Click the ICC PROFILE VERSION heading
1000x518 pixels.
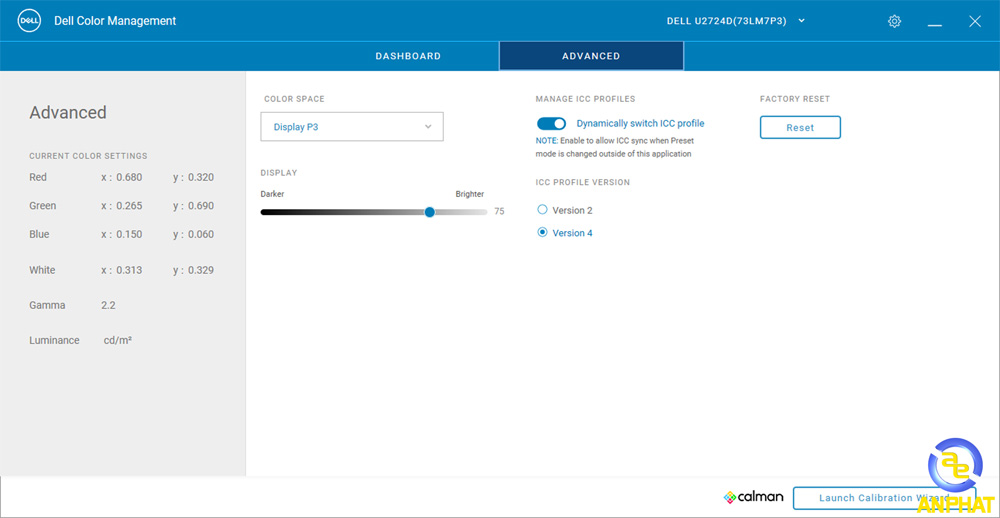(x=583, y=182)
